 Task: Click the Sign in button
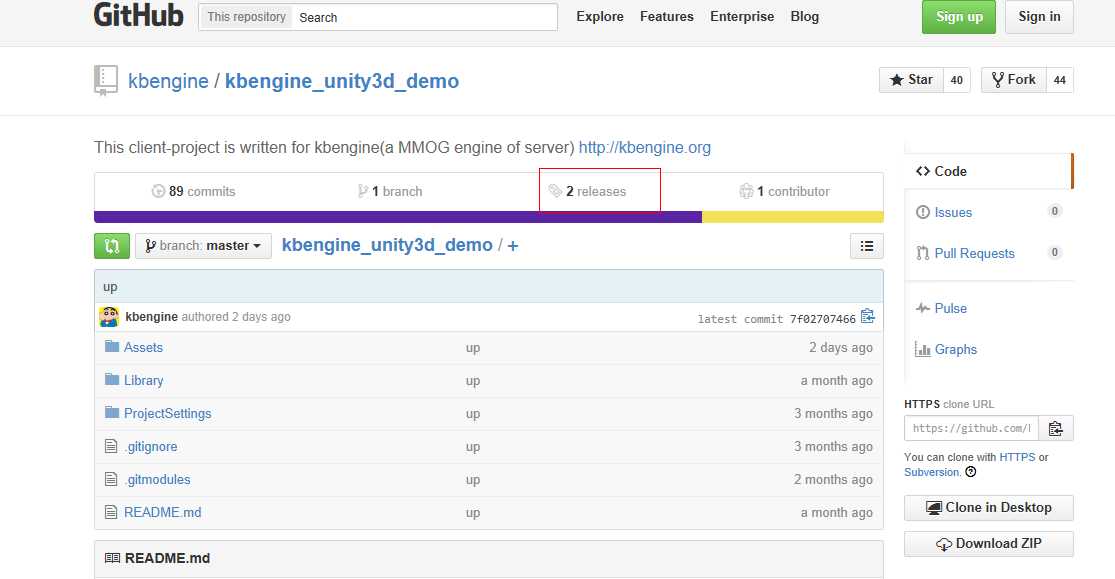click(1039, 17)
